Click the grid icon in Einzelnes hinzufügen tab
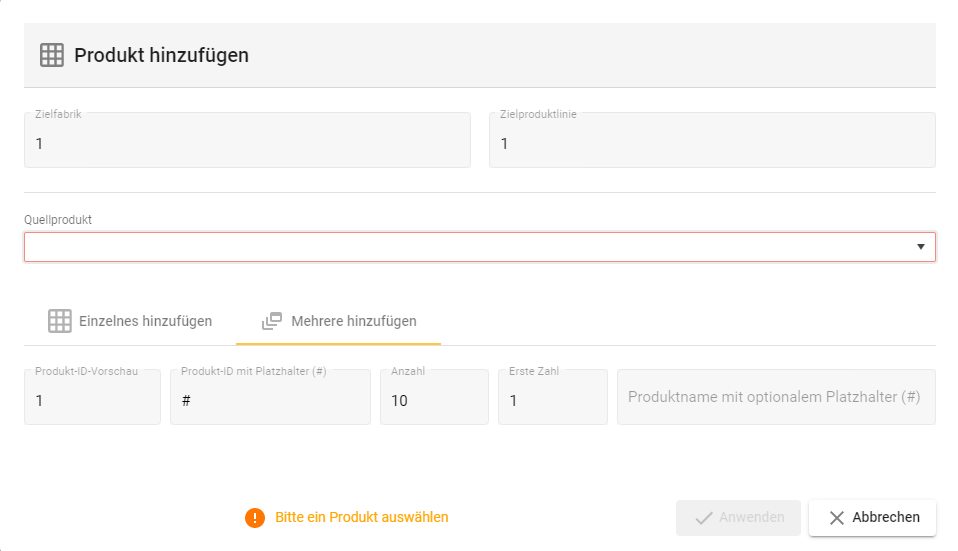This screenshot has width=958, height=551. point(60,321)
